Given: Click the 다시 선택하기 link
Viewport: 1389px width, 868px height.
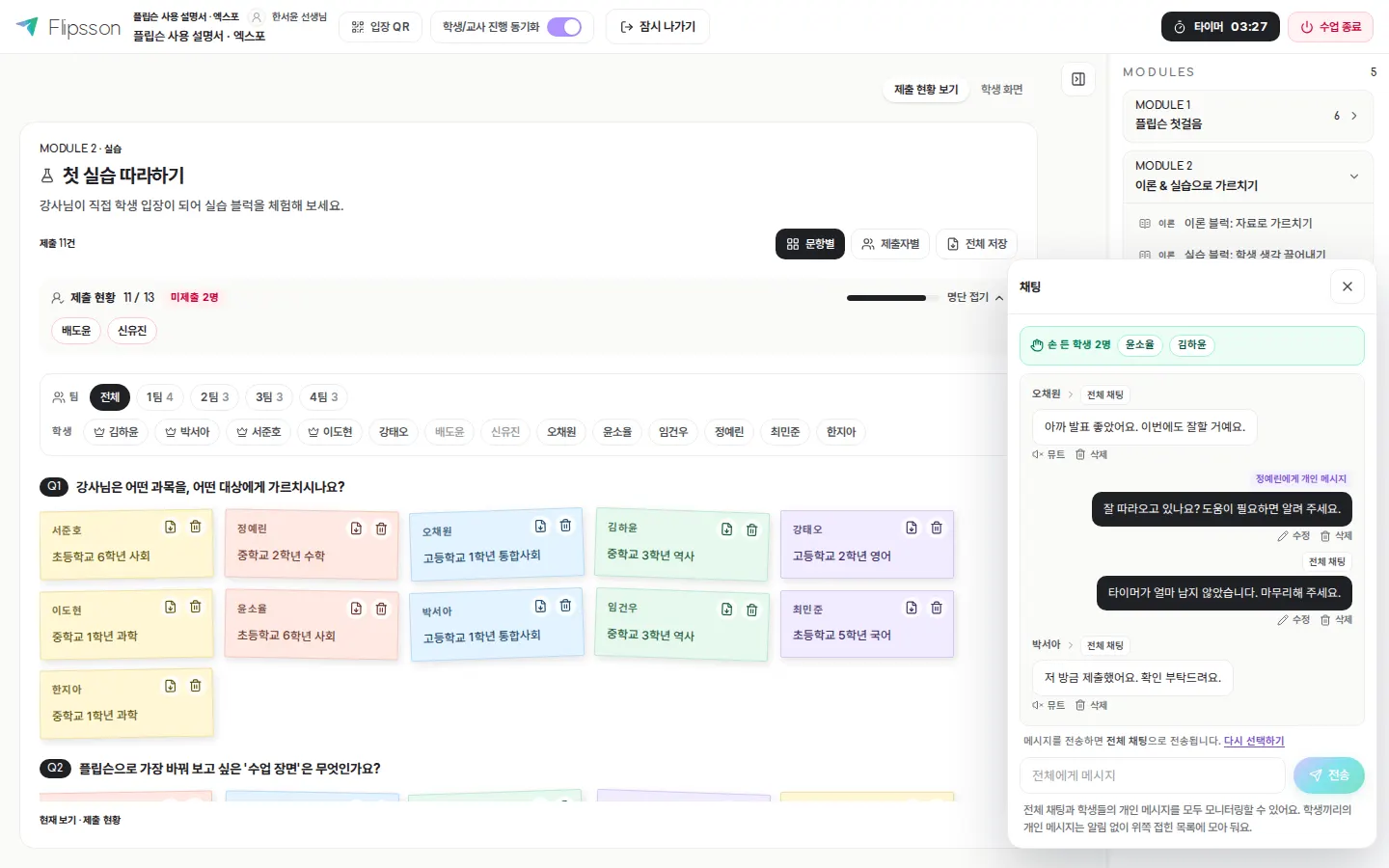Looking at the screenshot, I should pos(1254,741).
